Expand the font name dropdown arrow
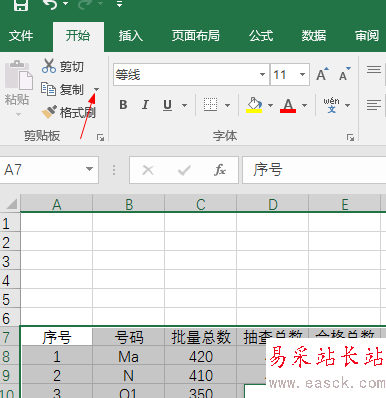This screenshot has width=386, height=398. click(263, 74)
